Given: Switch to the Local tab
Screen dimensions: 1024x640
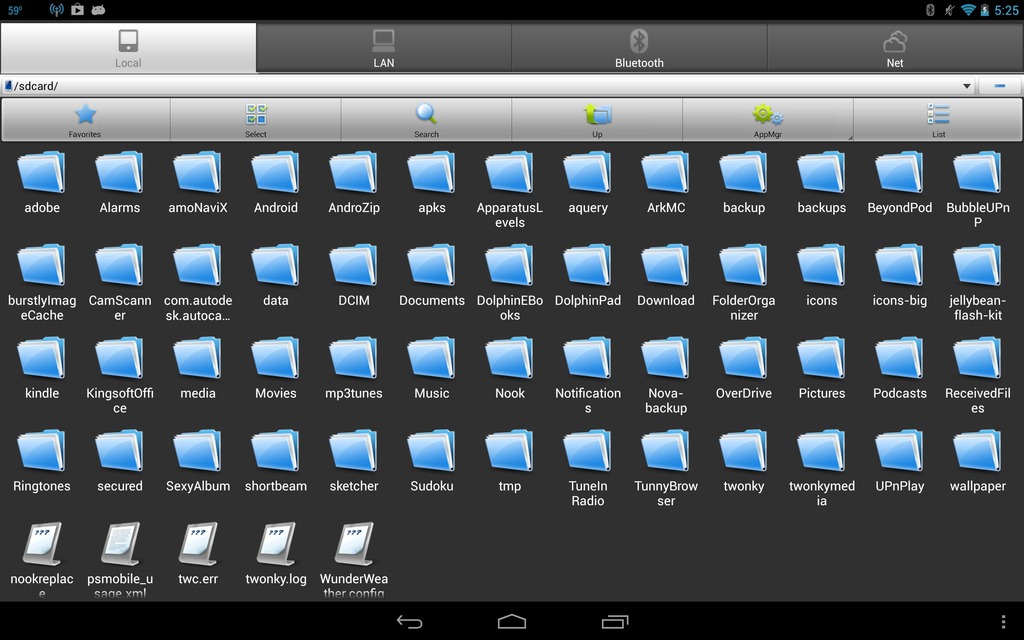Looking at the screenshot, I should 129,48.
